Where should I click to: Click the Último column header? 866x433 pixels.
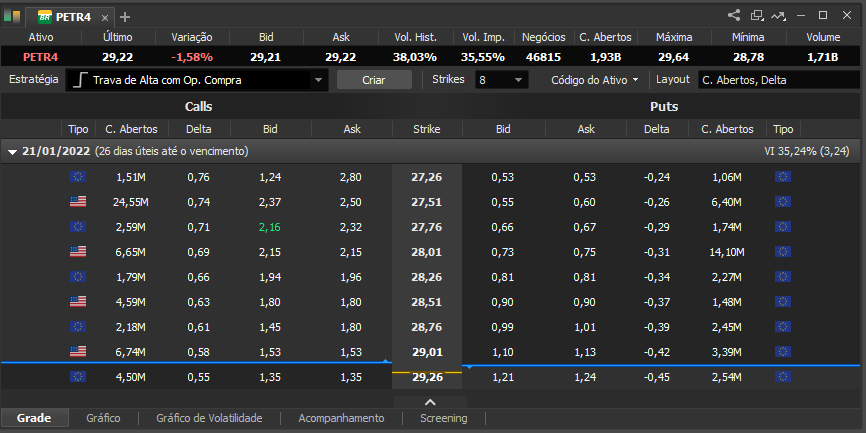[x=118, y=38]
